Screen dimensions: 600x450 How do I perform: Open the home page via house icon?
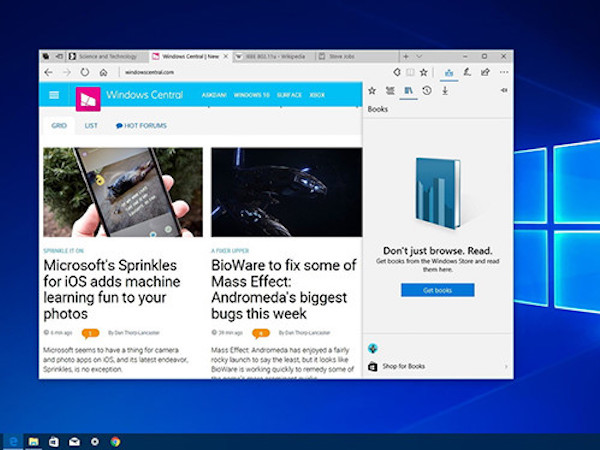[103, 72]
